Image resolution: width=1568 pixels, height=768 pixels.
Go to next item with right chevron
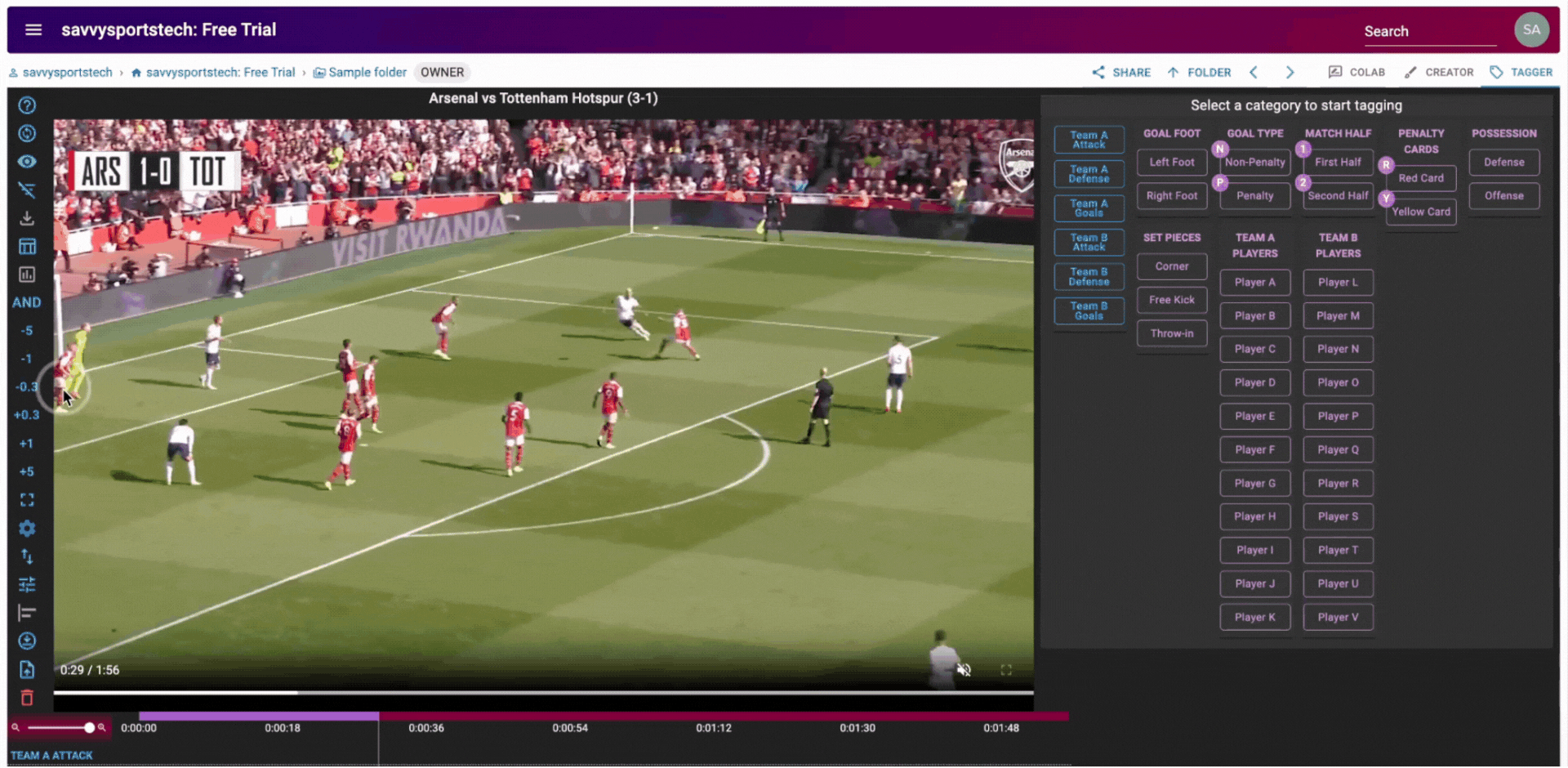pyautogui.click(x=1290, y=73)
